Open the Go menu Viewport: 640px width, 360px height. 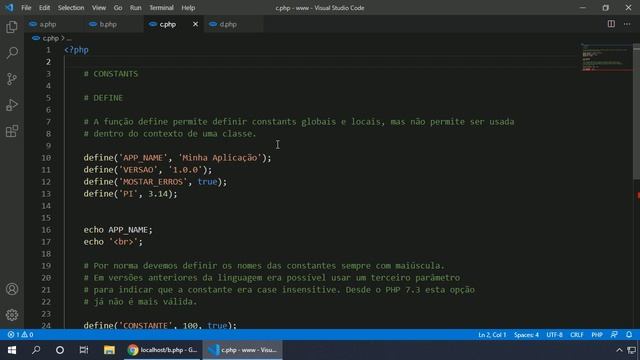(x=118, y=8)
